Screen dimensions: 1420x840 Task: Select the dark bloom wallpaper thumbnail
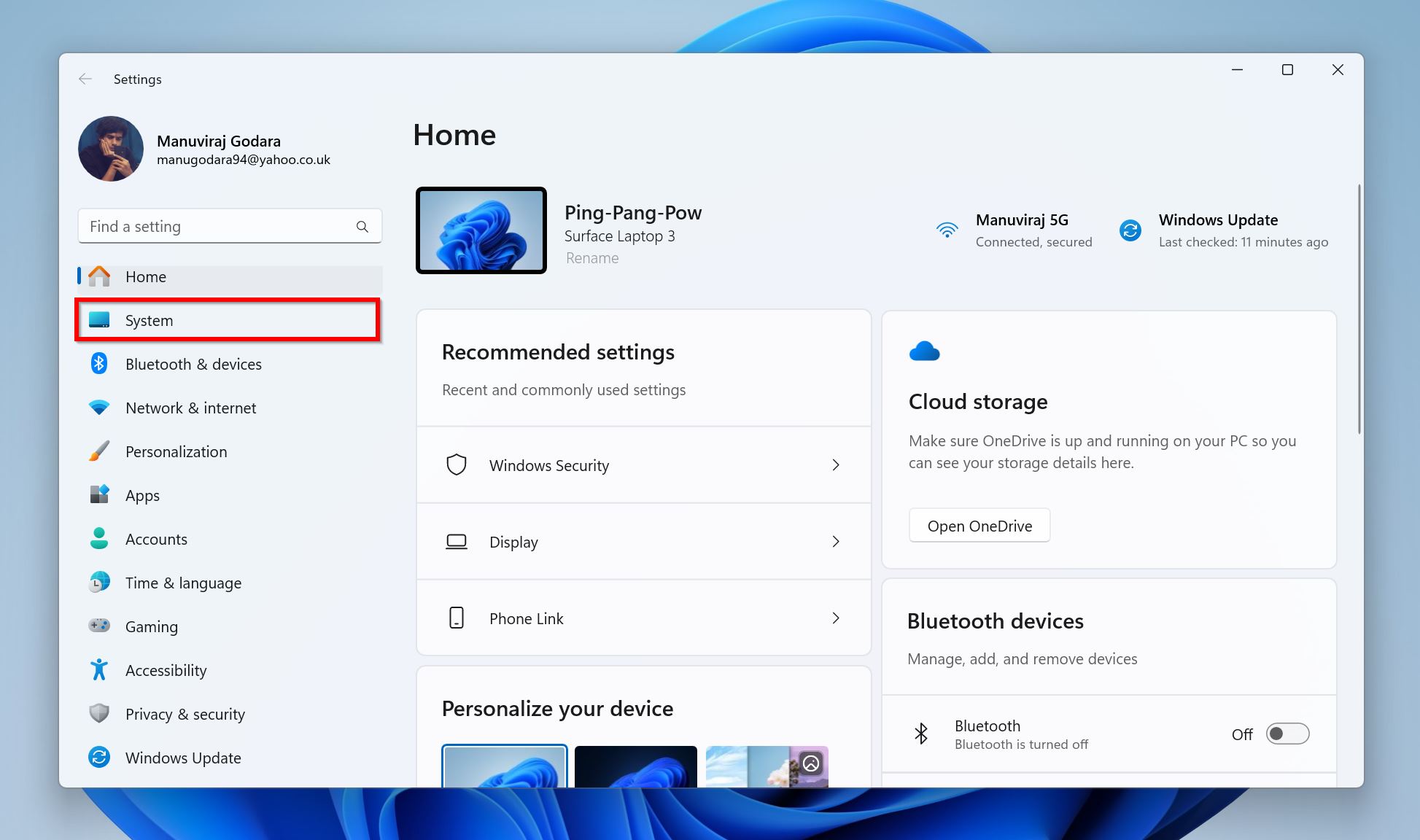click(x=635, y=766)
